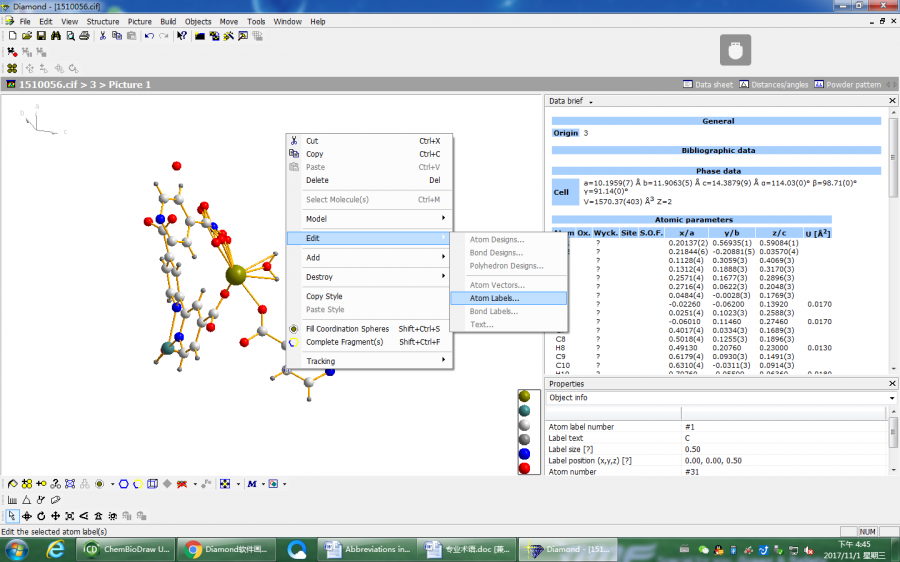This screenshot has width=900, height=562.
Task: Open Internet Explorer from the taskbar
Action: click(x=55, y=550)
